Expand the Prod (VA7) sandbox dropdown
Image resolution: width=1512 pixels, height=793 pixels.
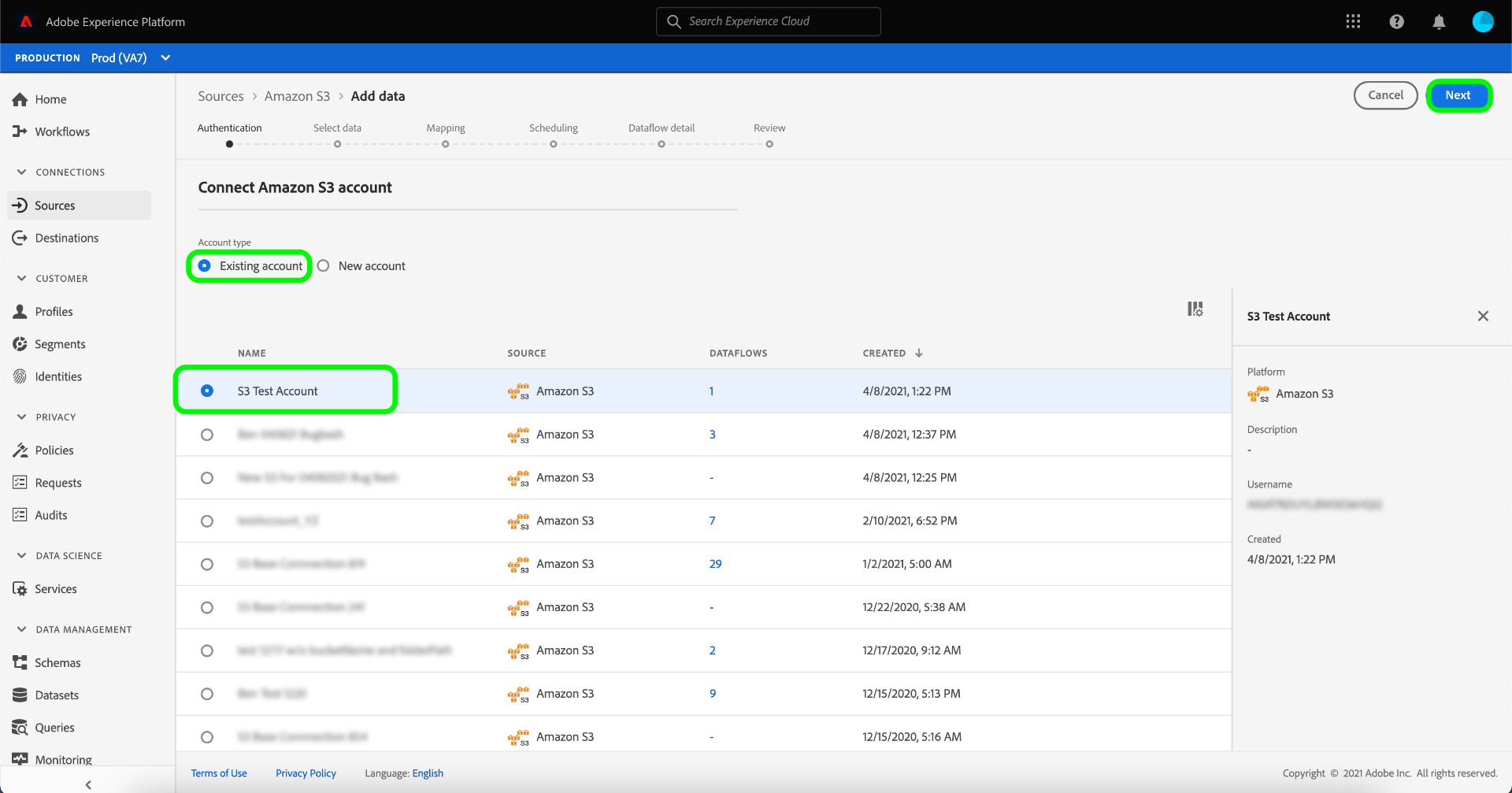coord(165,57)
